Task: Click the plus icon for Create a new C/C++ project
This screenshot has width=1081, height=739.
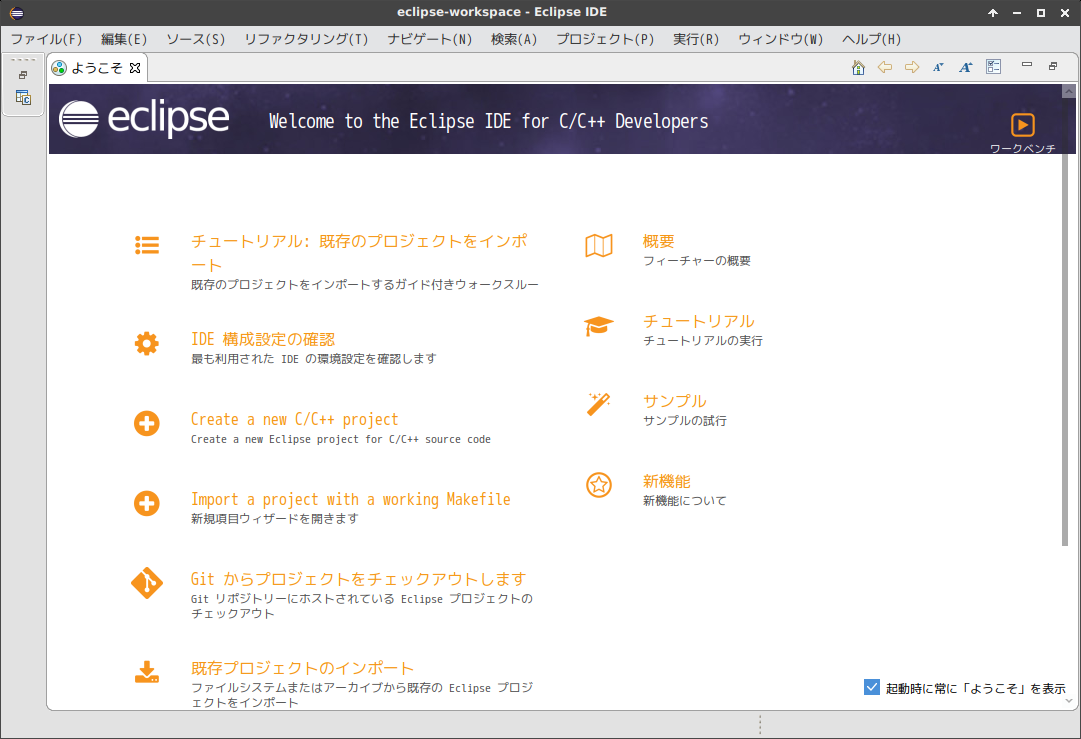Action: (147, 423)
